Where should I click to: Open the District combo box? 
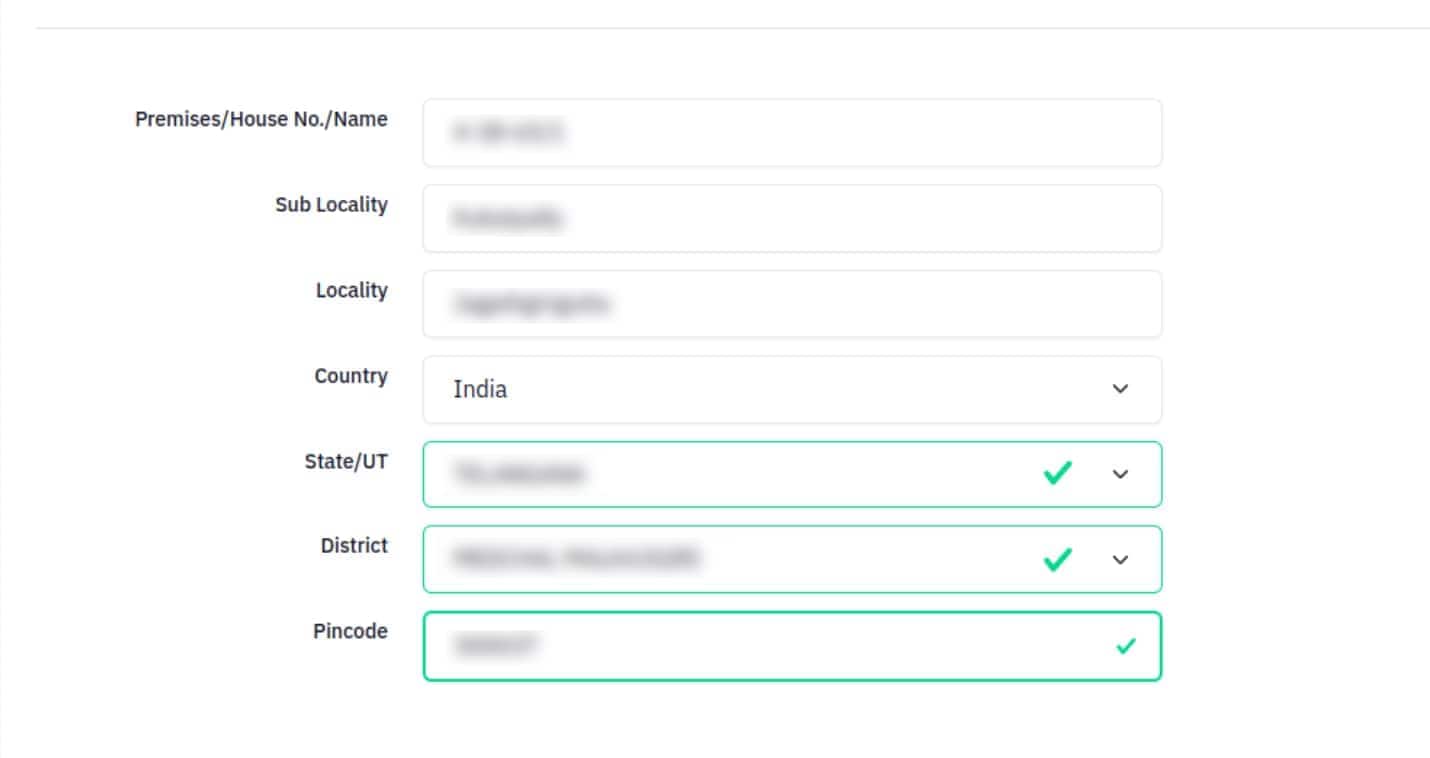coord(792,559)
